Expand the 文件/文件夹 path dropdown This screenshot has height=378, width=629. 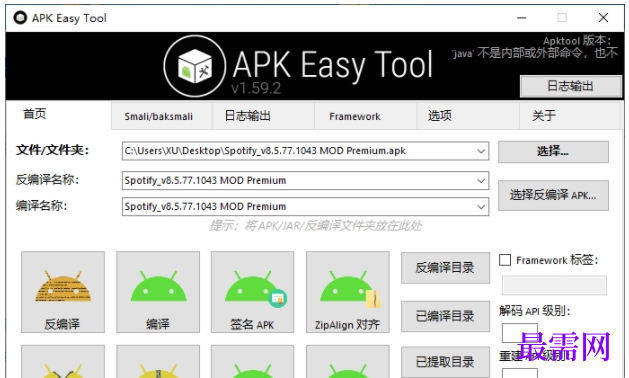pyautogui.click(x=481, y=151)
